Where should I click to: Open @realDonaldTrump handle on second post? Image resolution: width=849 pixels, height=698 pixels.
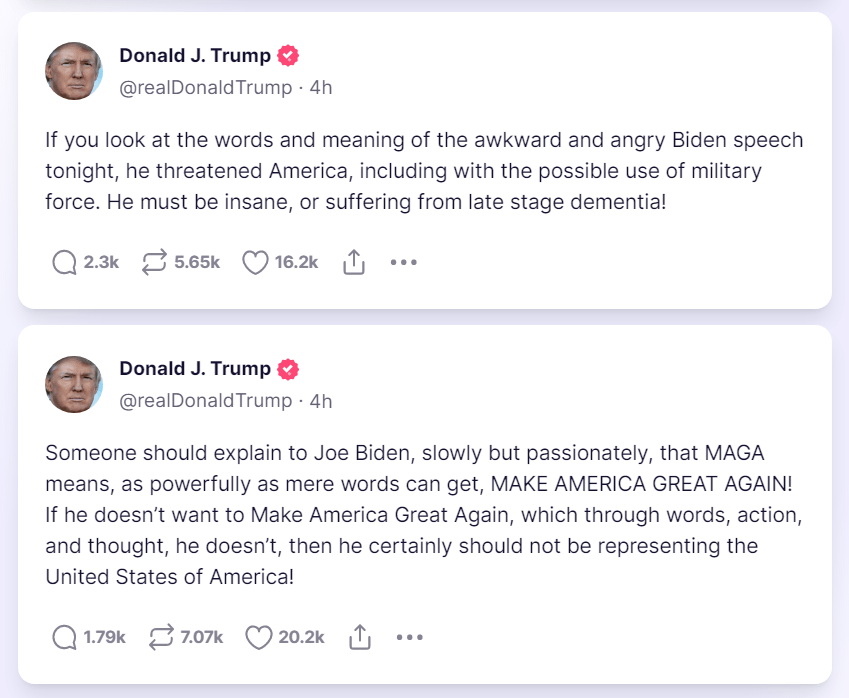205,401
